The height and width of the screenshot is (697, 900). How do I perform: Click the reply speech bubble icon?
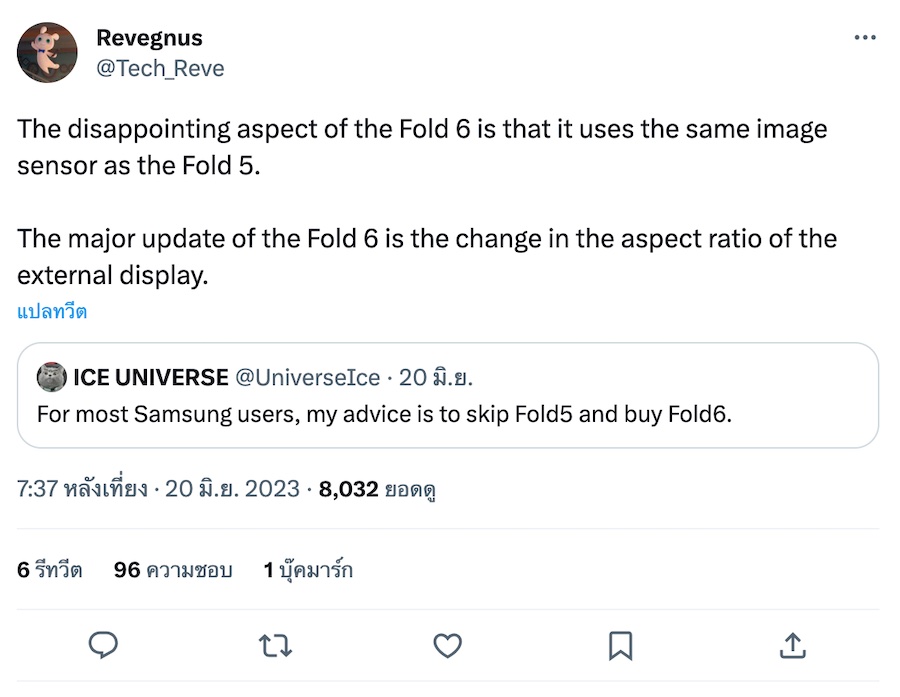[104, 645]
